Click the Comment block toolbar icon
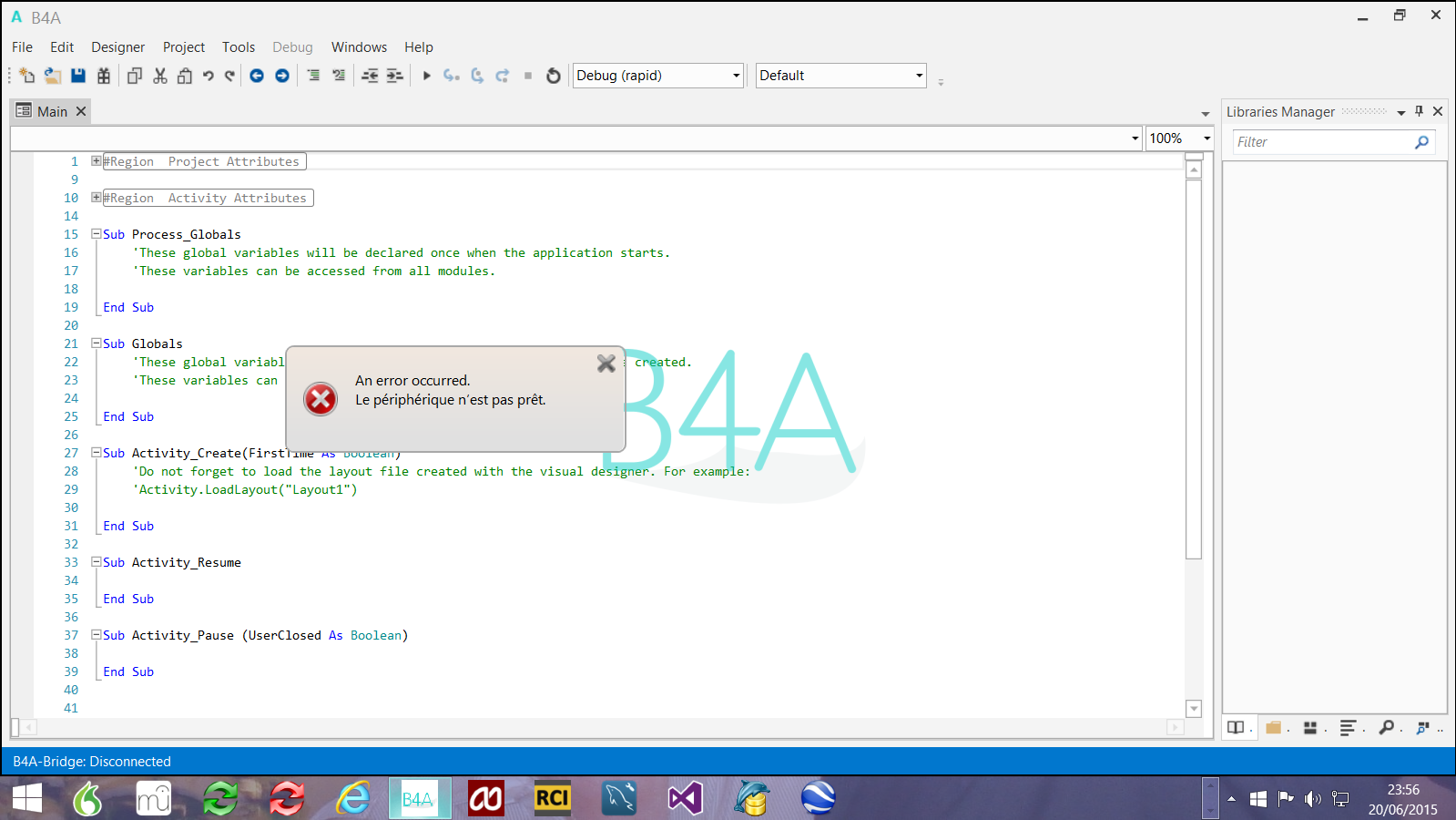1456x820 pixels. coord(313,76)
